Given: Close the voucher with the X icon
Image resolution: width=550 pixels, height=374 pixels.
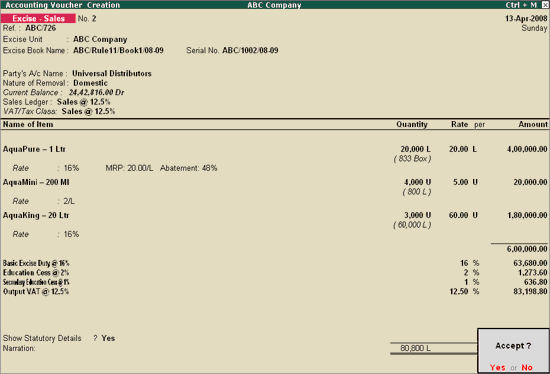Looking at the screenshot, I should [x=545, y=5].
